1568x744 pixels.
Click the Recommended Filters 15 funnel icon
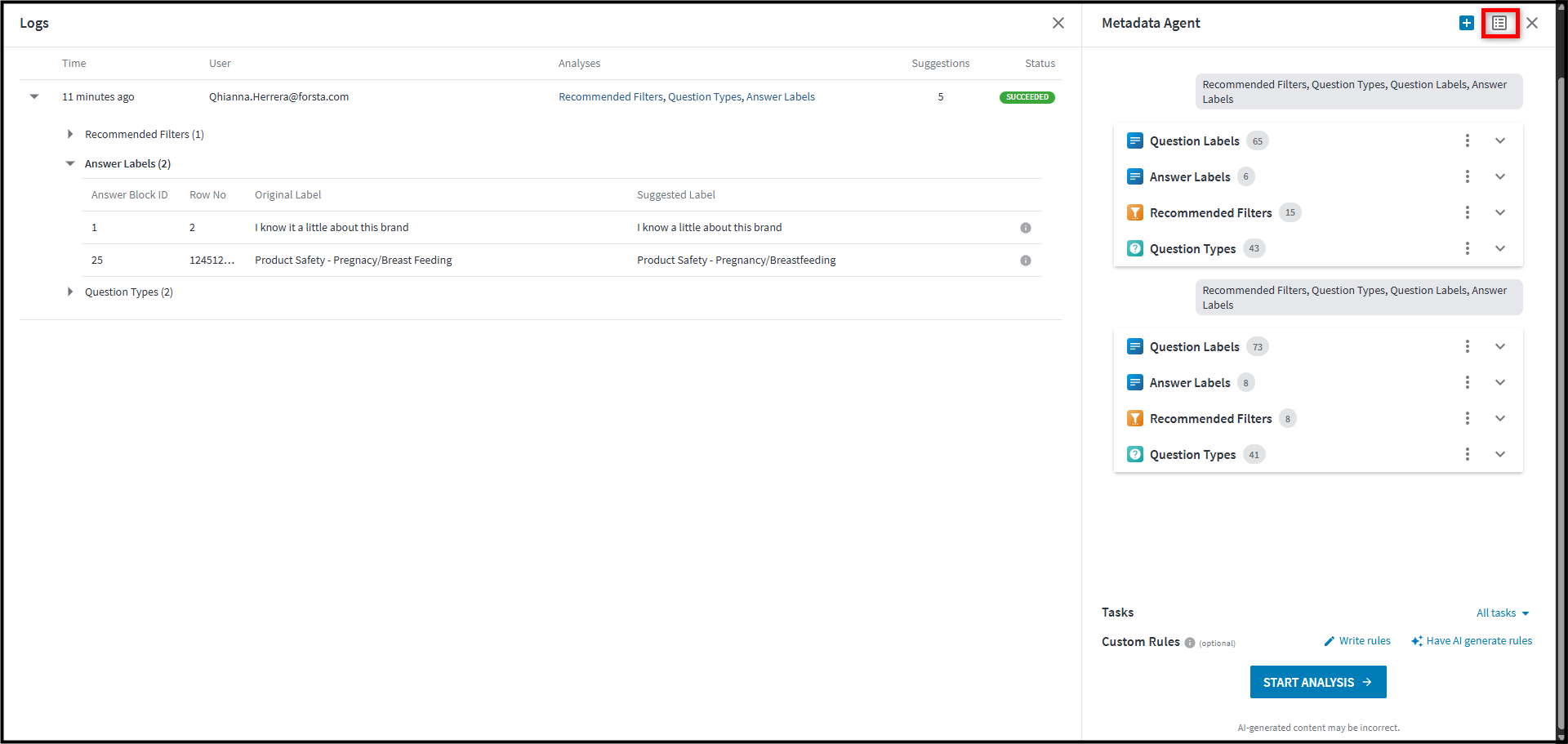pos(1135,212)
